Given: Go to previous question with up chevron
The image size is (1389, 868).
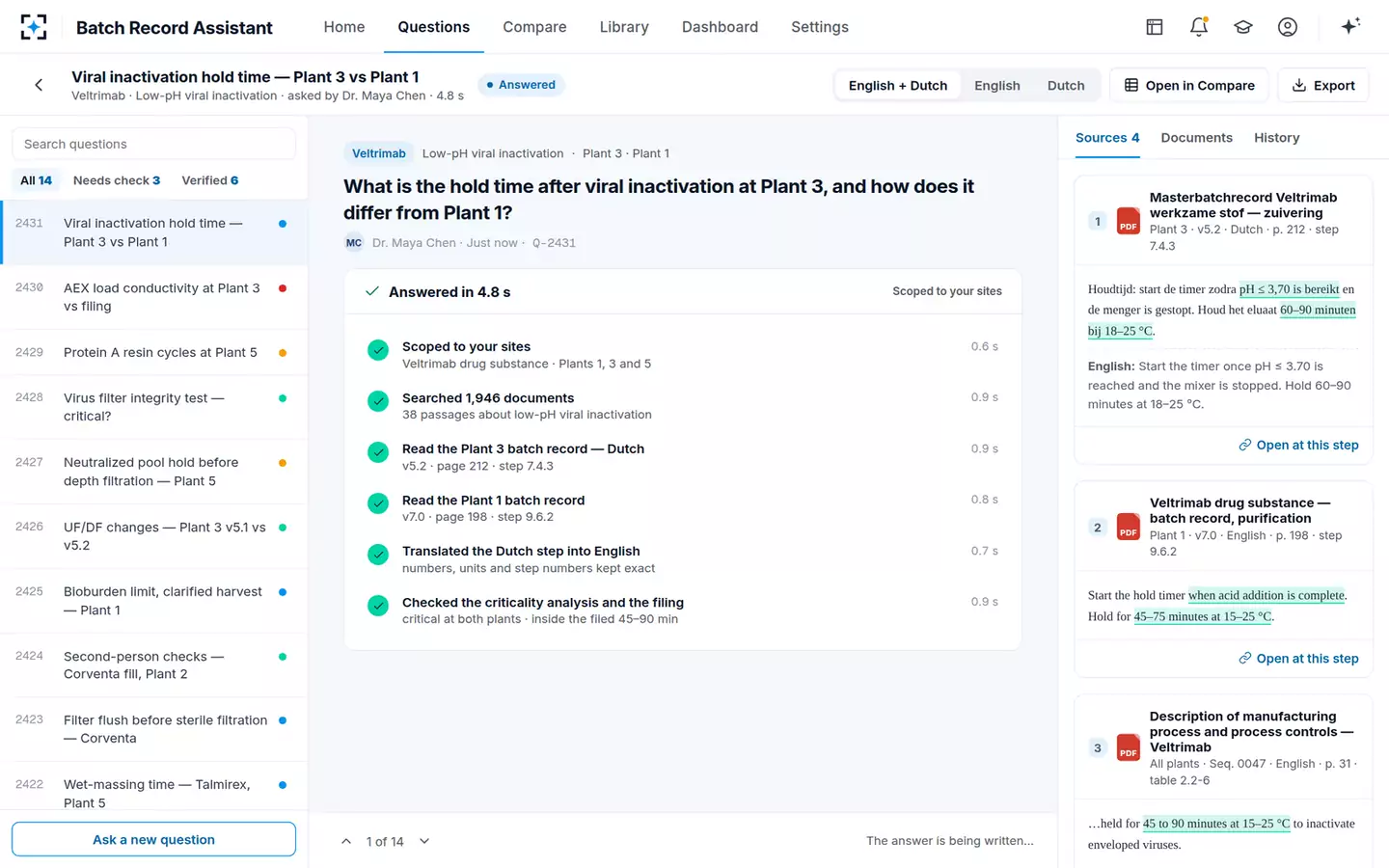Looking at the screenshot, I should click(346, 841).
